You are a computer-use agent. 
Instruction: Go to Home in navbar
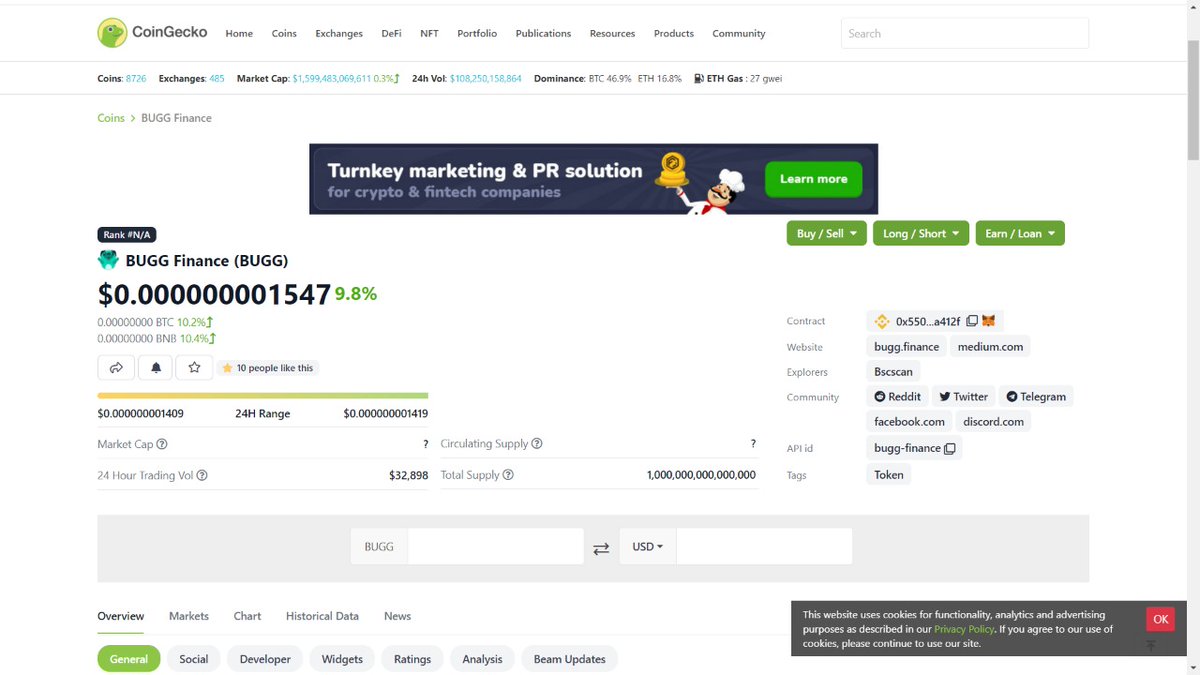point(239,33)
